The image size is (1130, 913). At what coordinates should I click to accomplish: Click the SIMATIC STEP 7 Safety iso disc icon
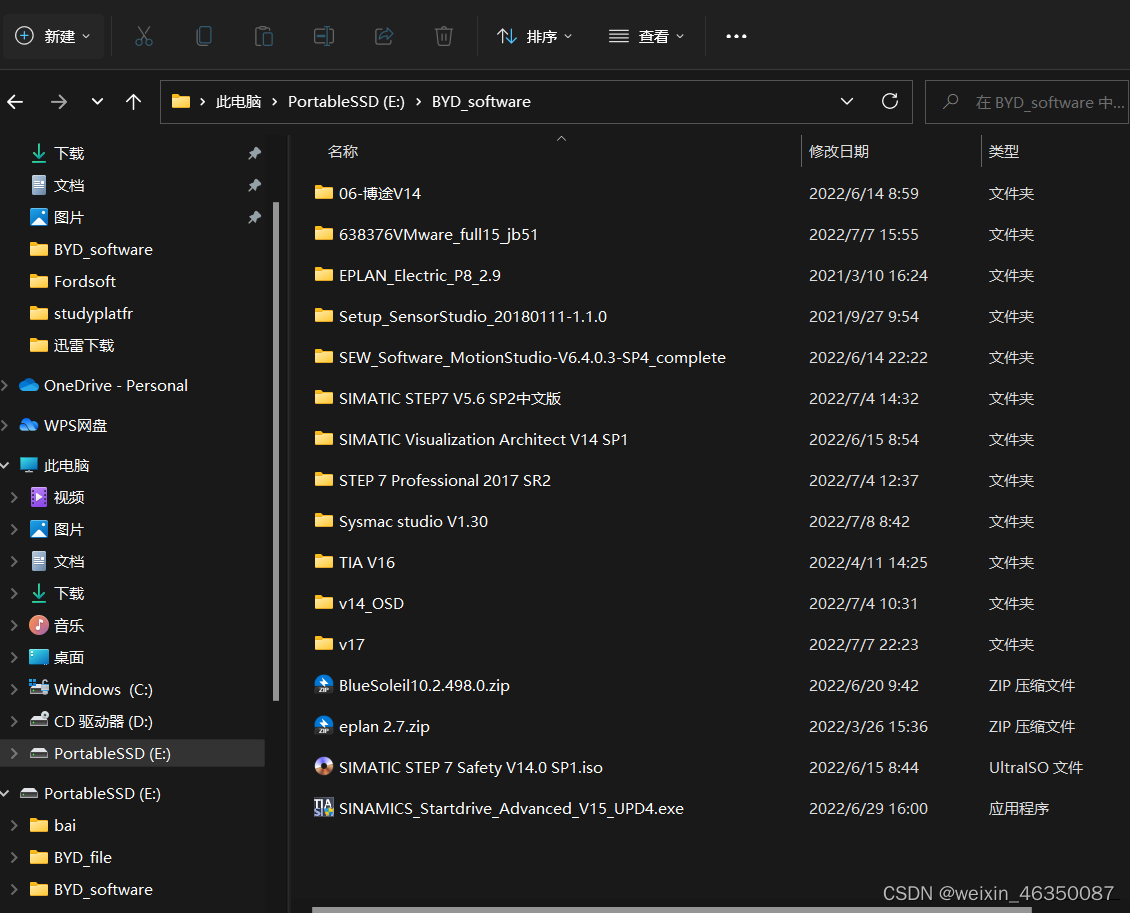point(324,767)
